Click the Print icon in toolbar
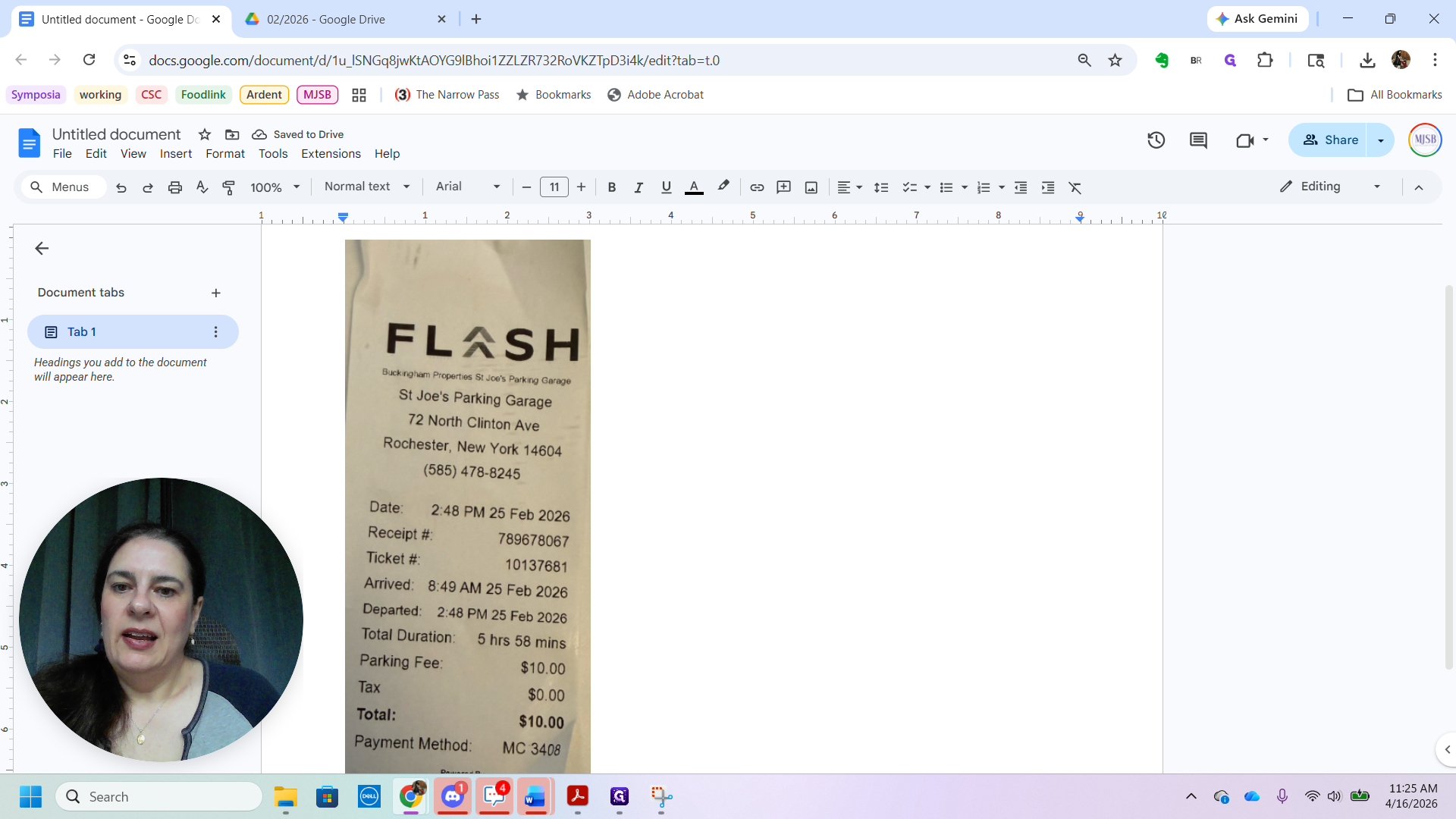The width and height of the screenshot is (1456, 819). click(175, 187)
